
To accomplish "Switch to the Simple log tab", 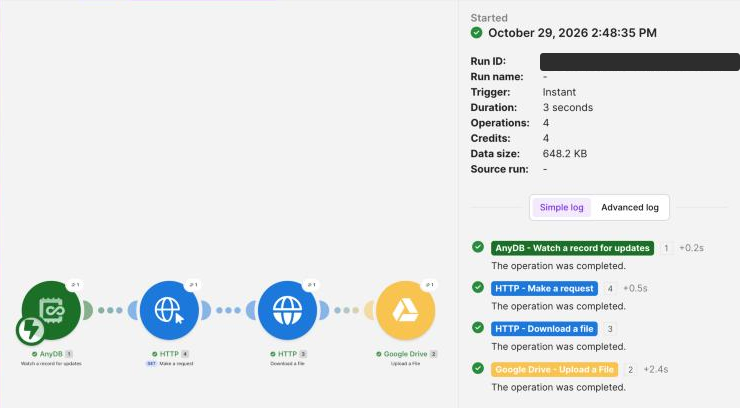I will point(562,208).
